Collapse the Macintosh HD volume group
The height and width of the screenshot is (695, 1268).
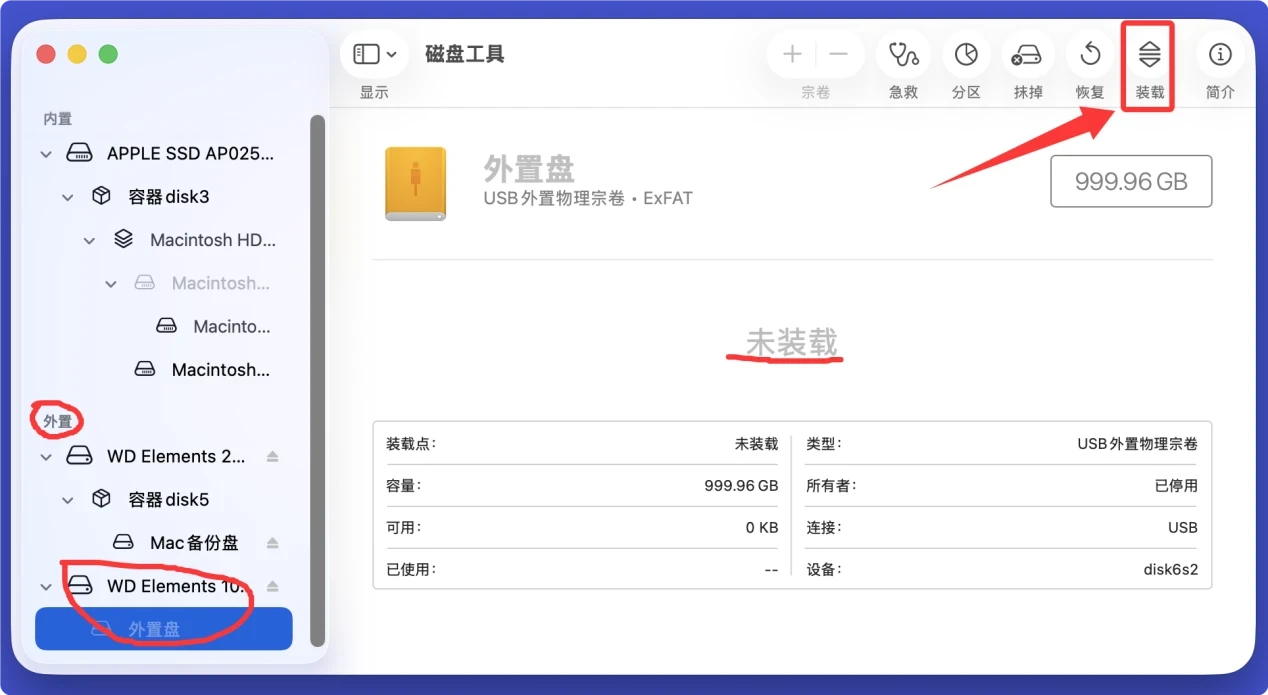tap(89, 240)
